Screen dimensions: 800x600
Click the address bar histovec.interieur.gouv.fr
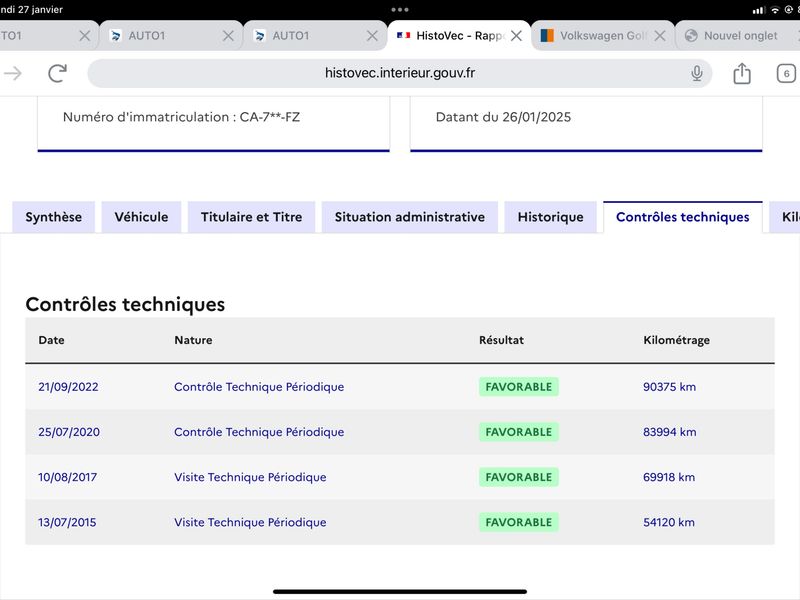coord(399,73)
